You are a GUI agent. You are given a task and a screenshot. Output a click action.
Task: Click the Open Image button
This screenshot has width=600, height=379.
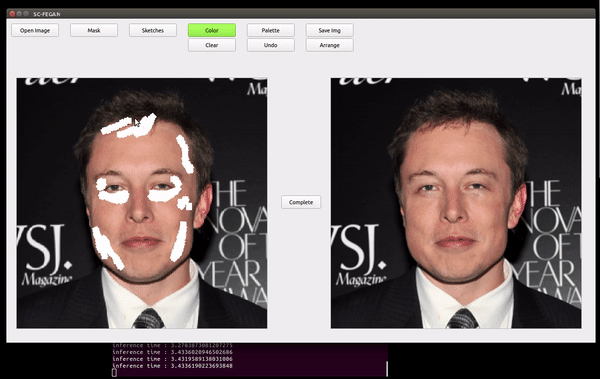[35, 30]
